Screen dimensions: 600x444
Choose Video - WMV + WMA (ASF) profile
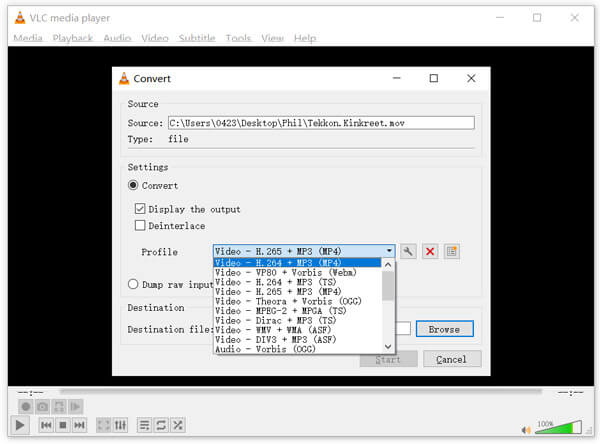(x=297, y=330)
